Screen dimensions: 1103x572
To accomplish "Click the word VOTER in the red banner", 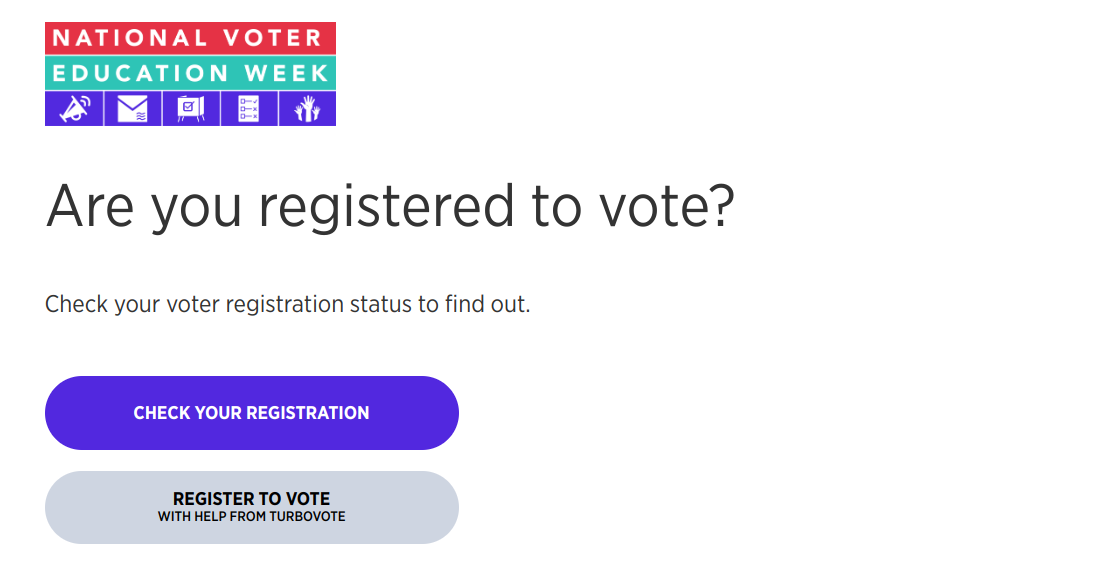I will [x=271, y=39].
